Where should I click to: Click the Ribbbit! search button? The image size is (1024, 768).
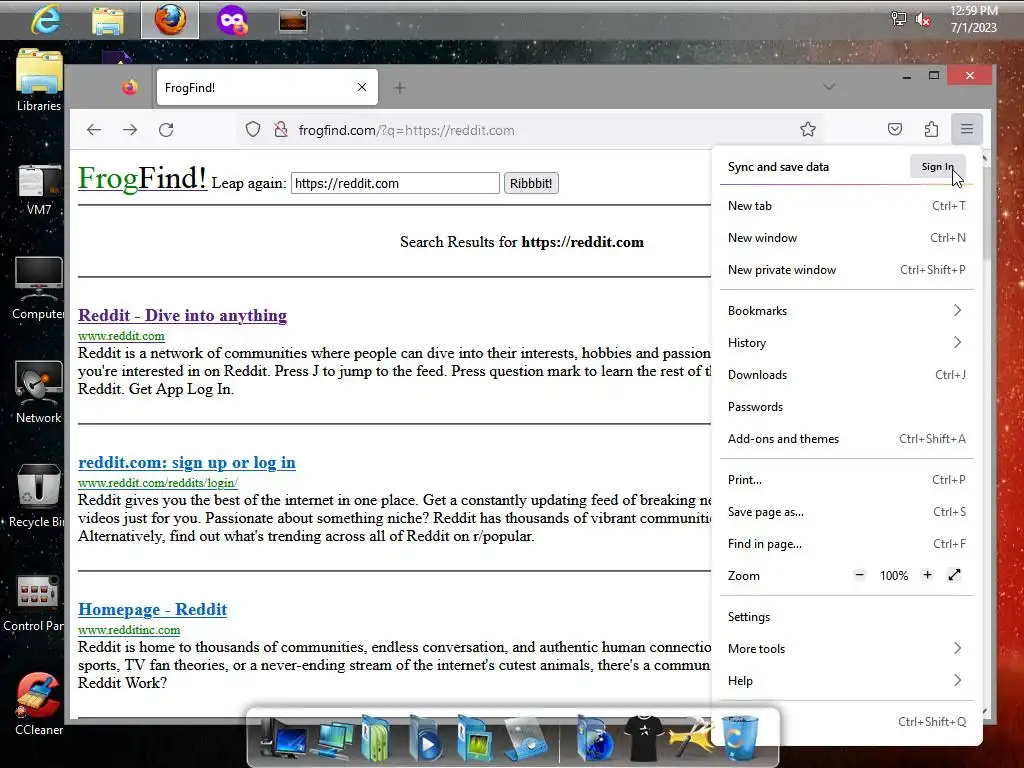pyautogui.click(x=531, y=184)
